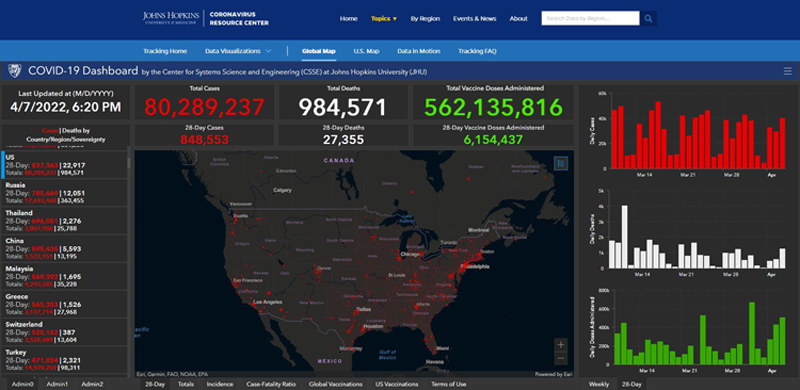This screenshot has height=390, width=800.
Task: Click Los Angeles label on the map
Action: [x=267, y=302]
